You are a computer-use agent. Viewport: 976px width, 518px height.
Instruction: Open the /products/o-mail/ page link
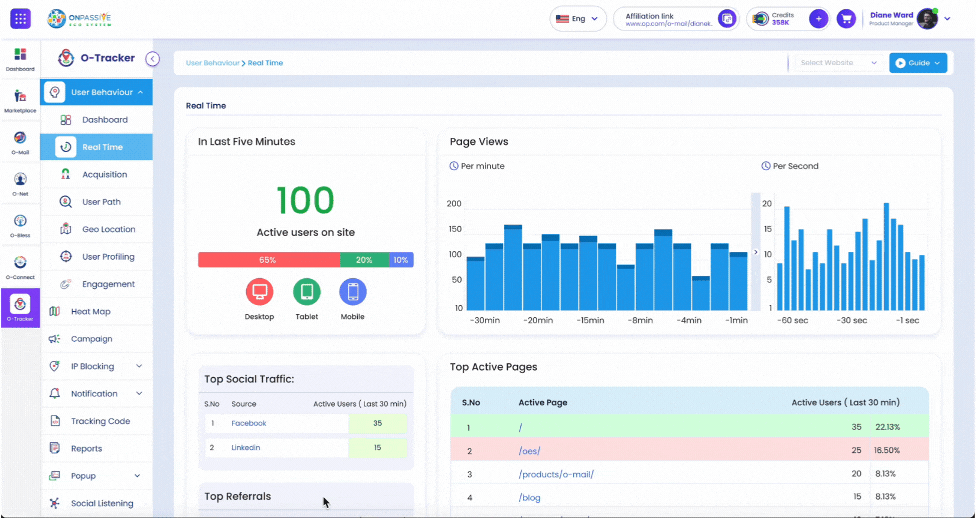coord(556,474)
